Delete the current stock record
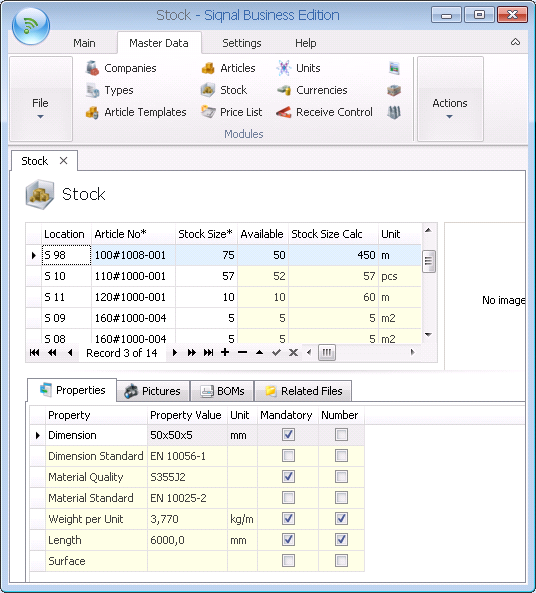Viewport: 536px width, 593px height. (242, 352)
